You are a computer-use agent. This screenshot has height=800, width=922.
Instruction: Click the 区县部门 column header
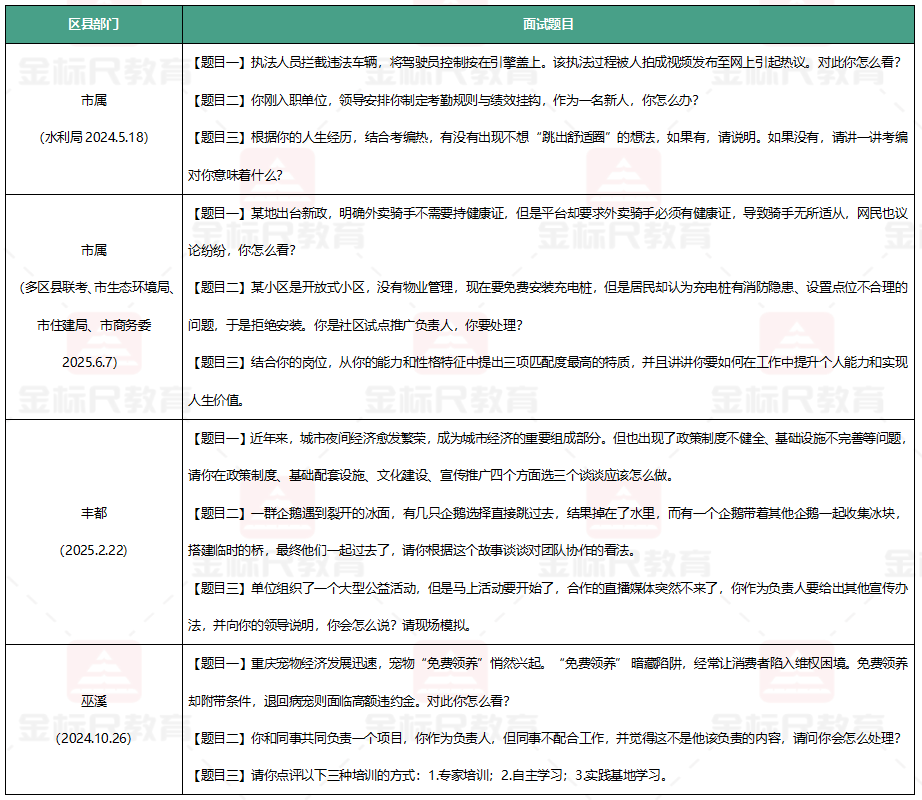tap(93, 25)
